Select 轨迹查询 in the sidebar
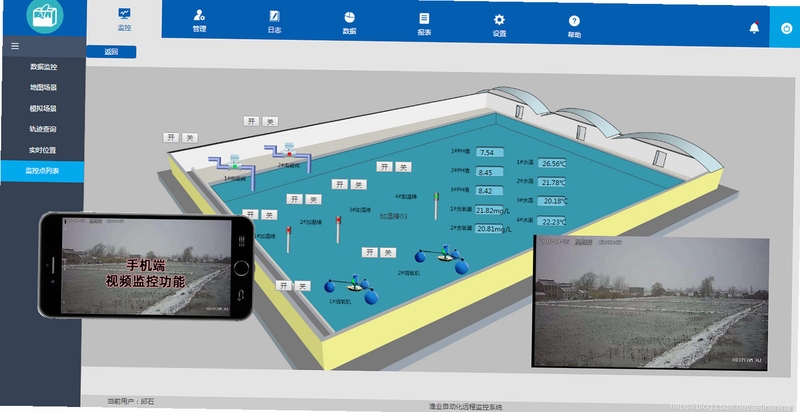The width and height of the screenshot is (800, 412). click(43, 130)
